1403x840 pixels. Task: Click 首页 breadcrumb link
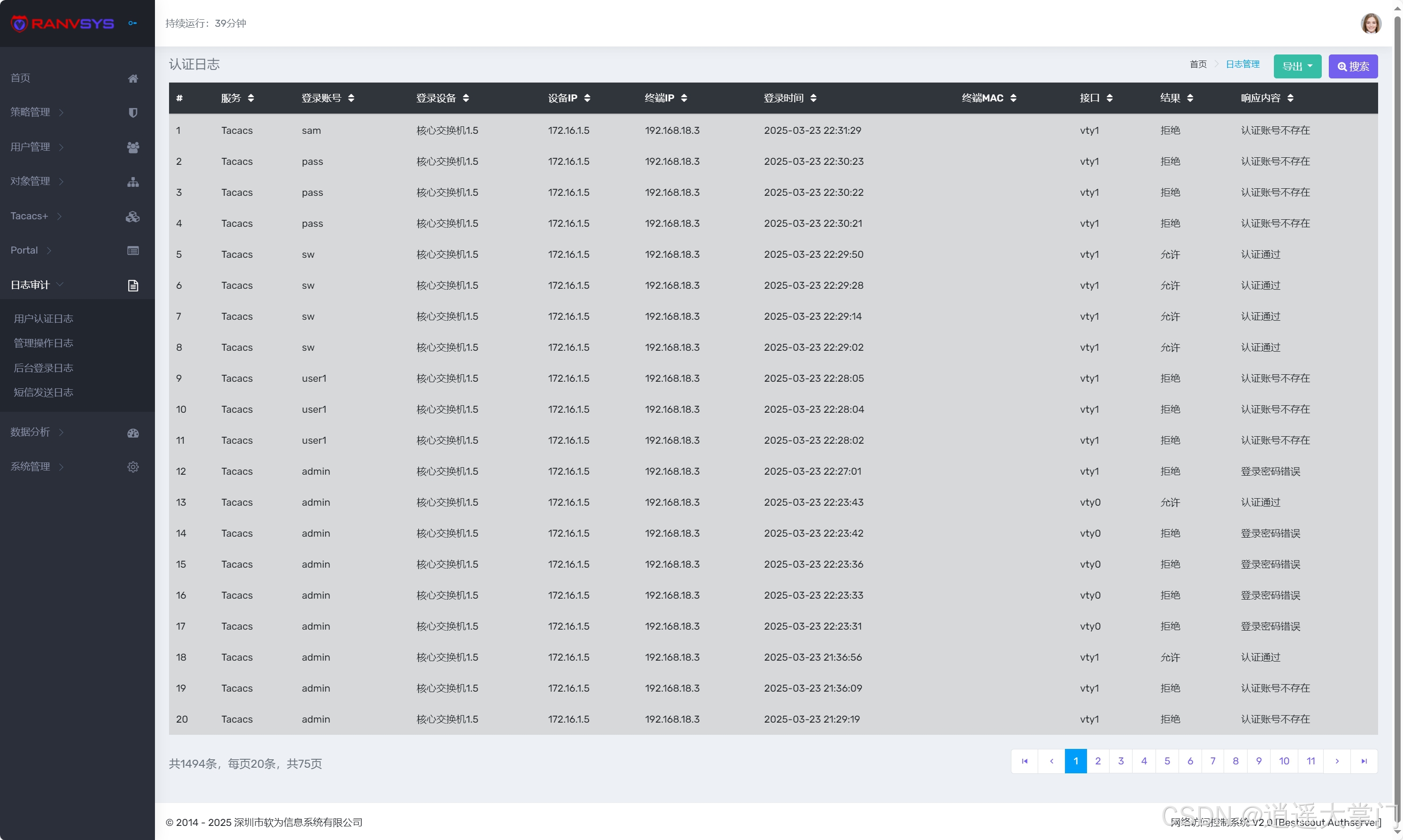click(1197, 64)
